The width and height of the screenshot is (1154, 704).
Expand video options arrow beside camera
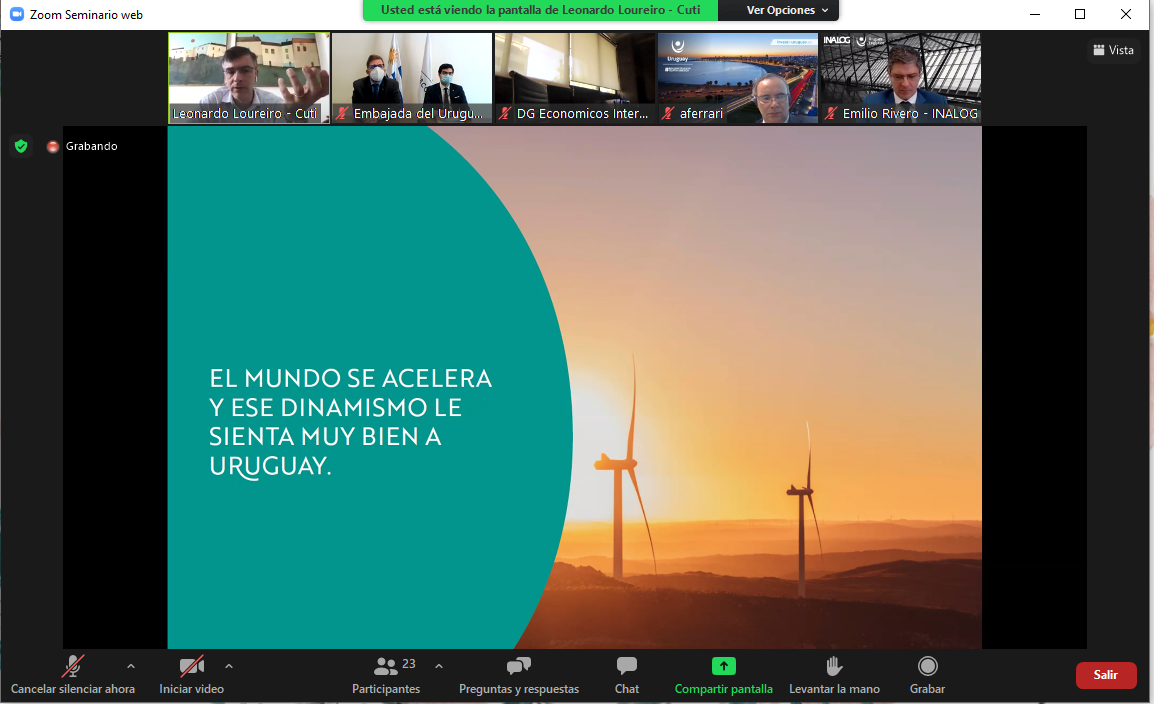pos(229,666)
